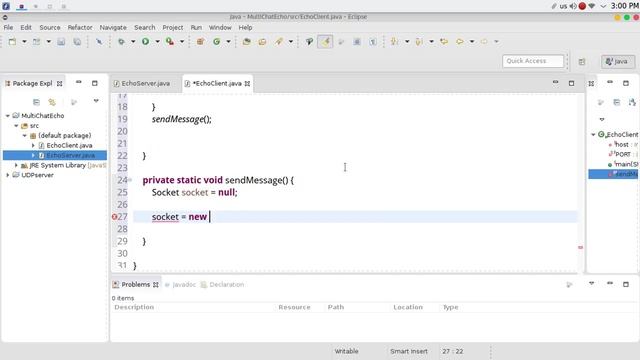
Task: Collapse the MultiChatEcho project node
Action: point(8,116)
